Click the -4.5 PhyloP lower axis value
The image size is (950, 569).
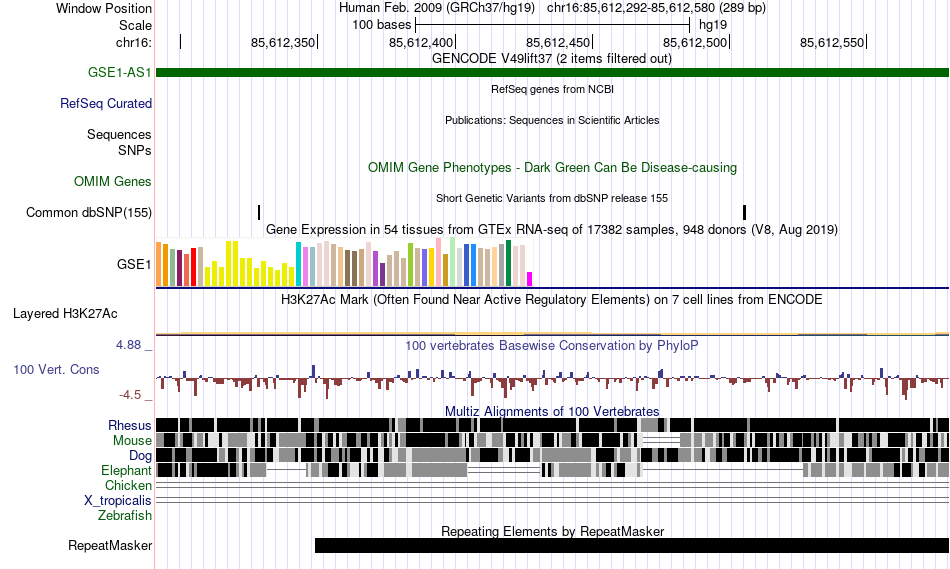point(130,395)
